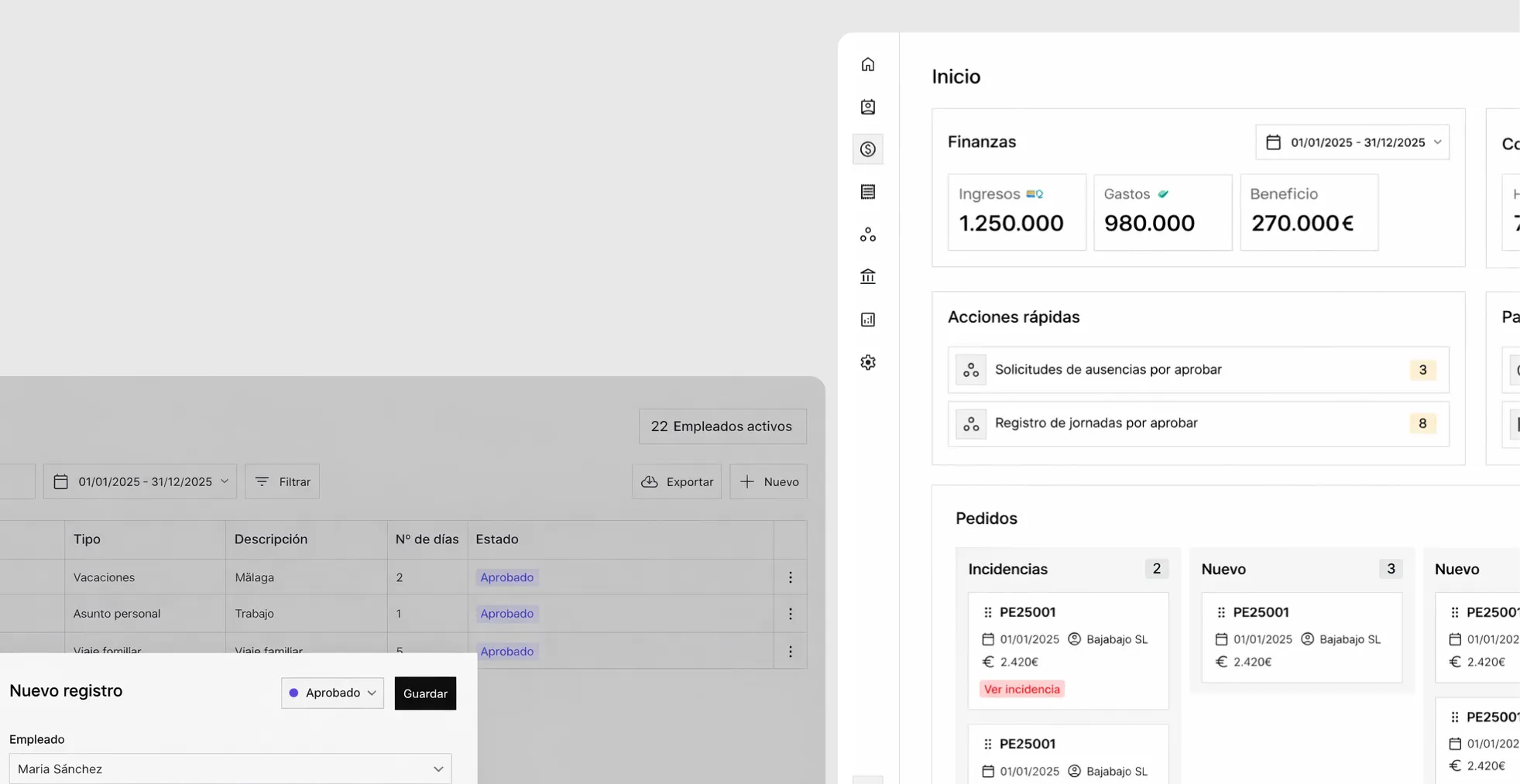Click the reports chart icon in sidebar
This screenshot has height=784, width=1520.
pos(867,319)
